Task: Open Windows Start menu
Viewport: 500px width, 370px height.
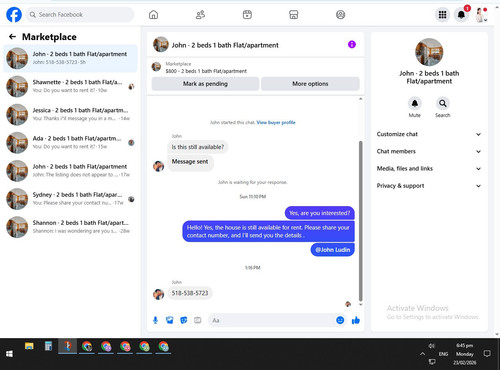Action: (x=9, y=354)
